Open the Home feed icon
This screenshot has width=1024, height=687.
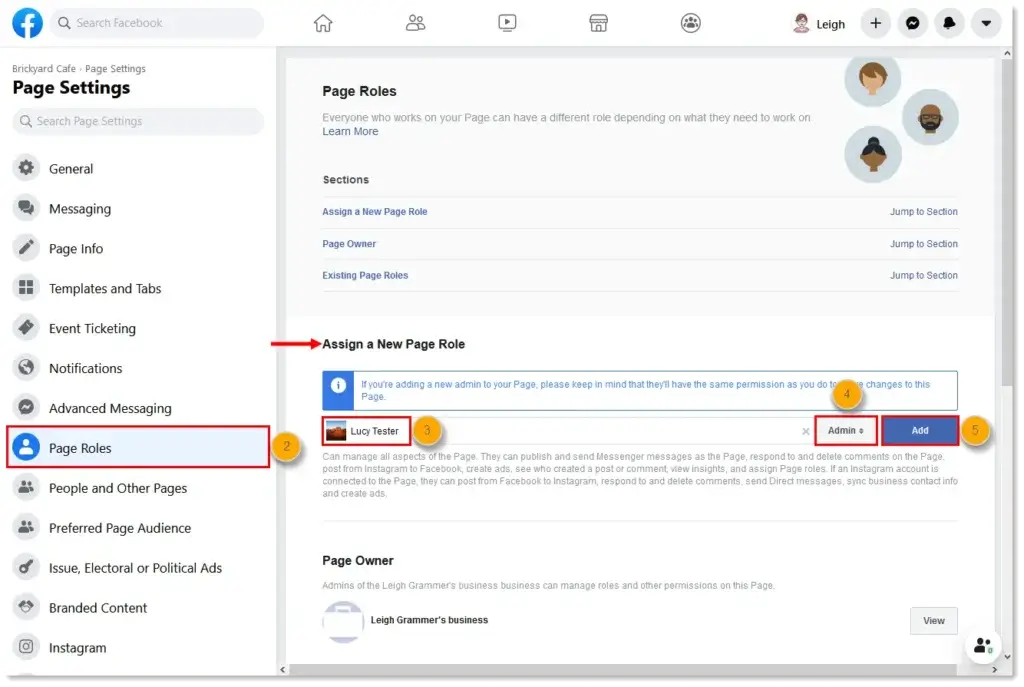pyautogui.click(x=323, y=24)
